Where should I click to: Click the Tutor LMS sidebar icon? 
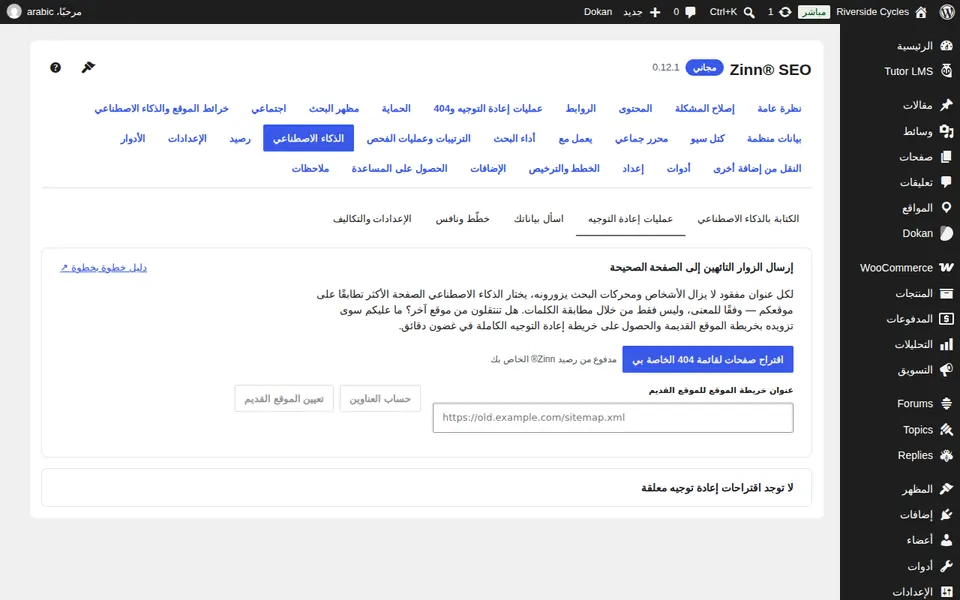click(x=946, y=71)
